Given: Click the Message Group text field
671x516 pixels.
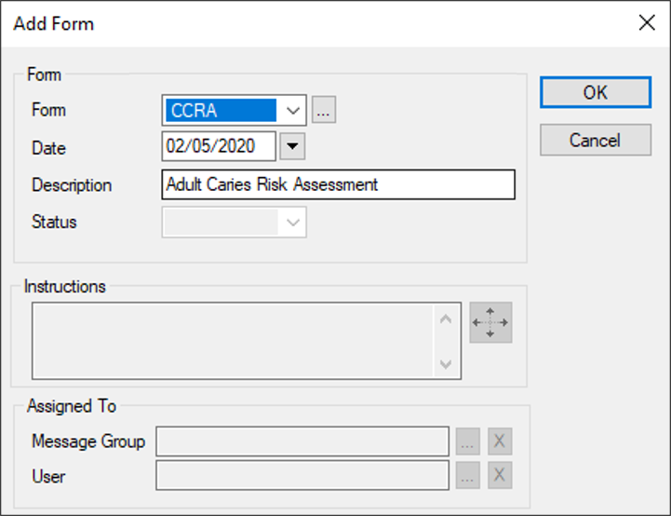Looking at the screenshot, I should coord(302,441).
